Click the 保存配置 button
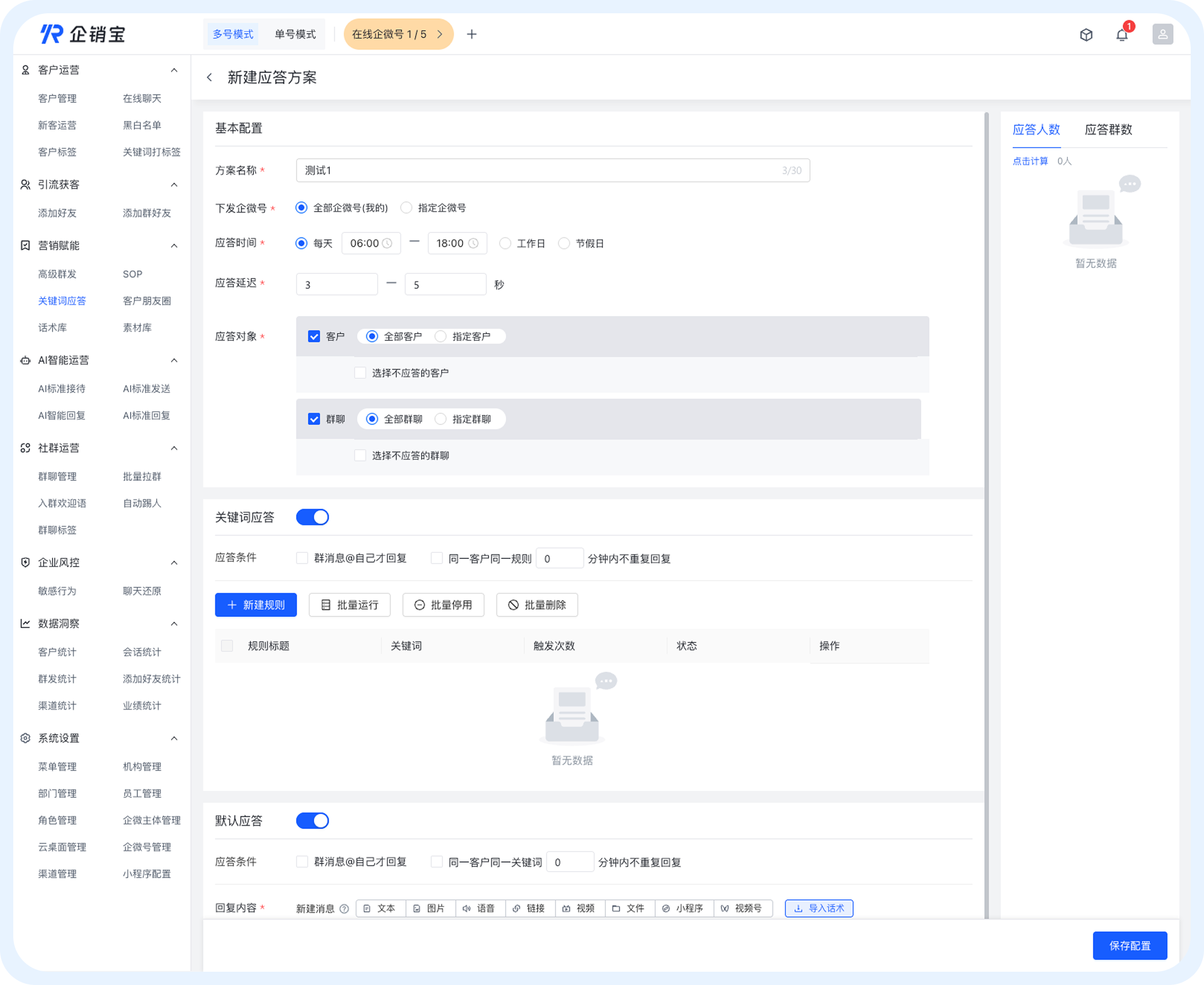Screen dimensions: 1204x985 coord(1129,946)
